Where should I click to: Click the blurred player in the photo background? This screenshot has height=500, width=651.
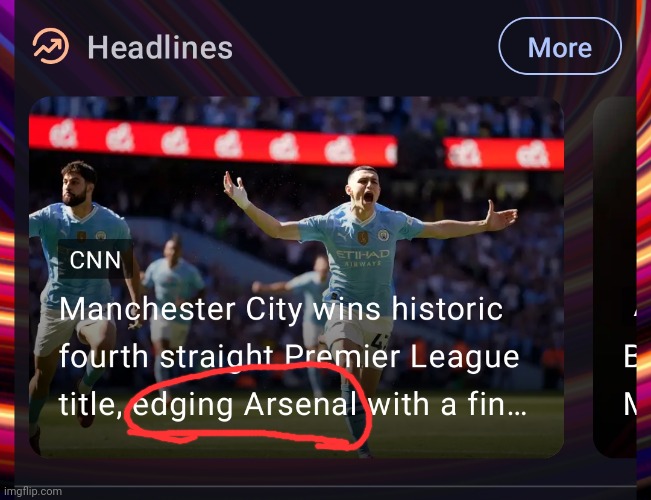click(x=172, y=265)
